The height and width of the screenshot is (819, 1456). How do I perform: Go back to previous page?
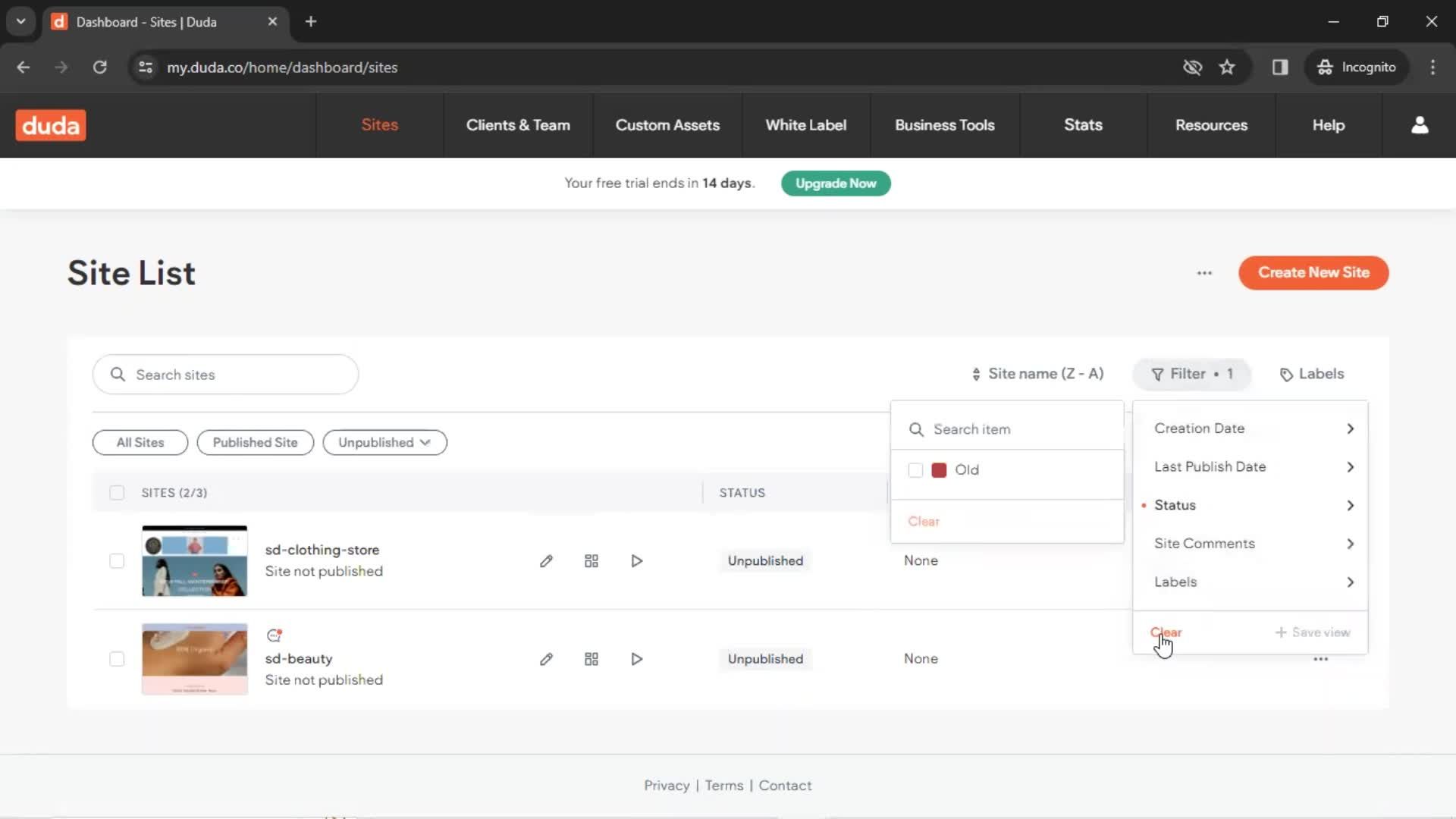click(x=24, y=67)
